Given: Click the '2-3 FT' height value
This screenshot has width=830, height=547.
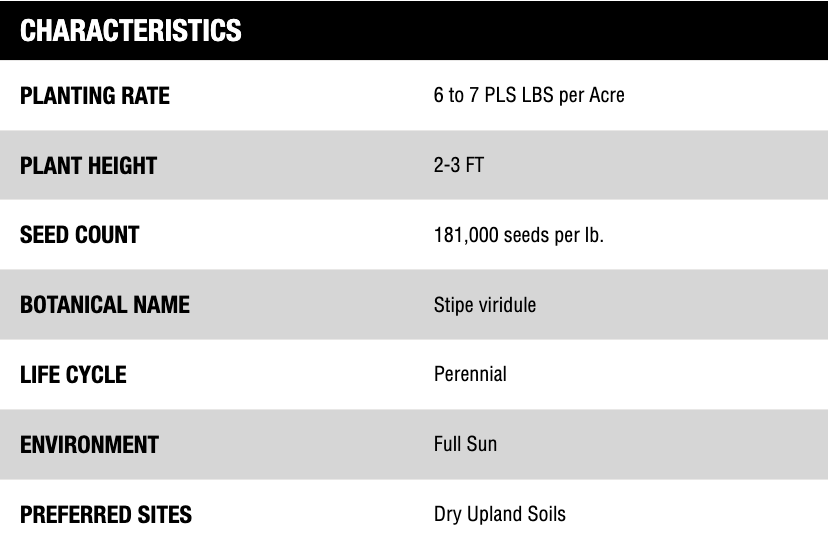Looking at the screenshot, I should click(459, 165).
